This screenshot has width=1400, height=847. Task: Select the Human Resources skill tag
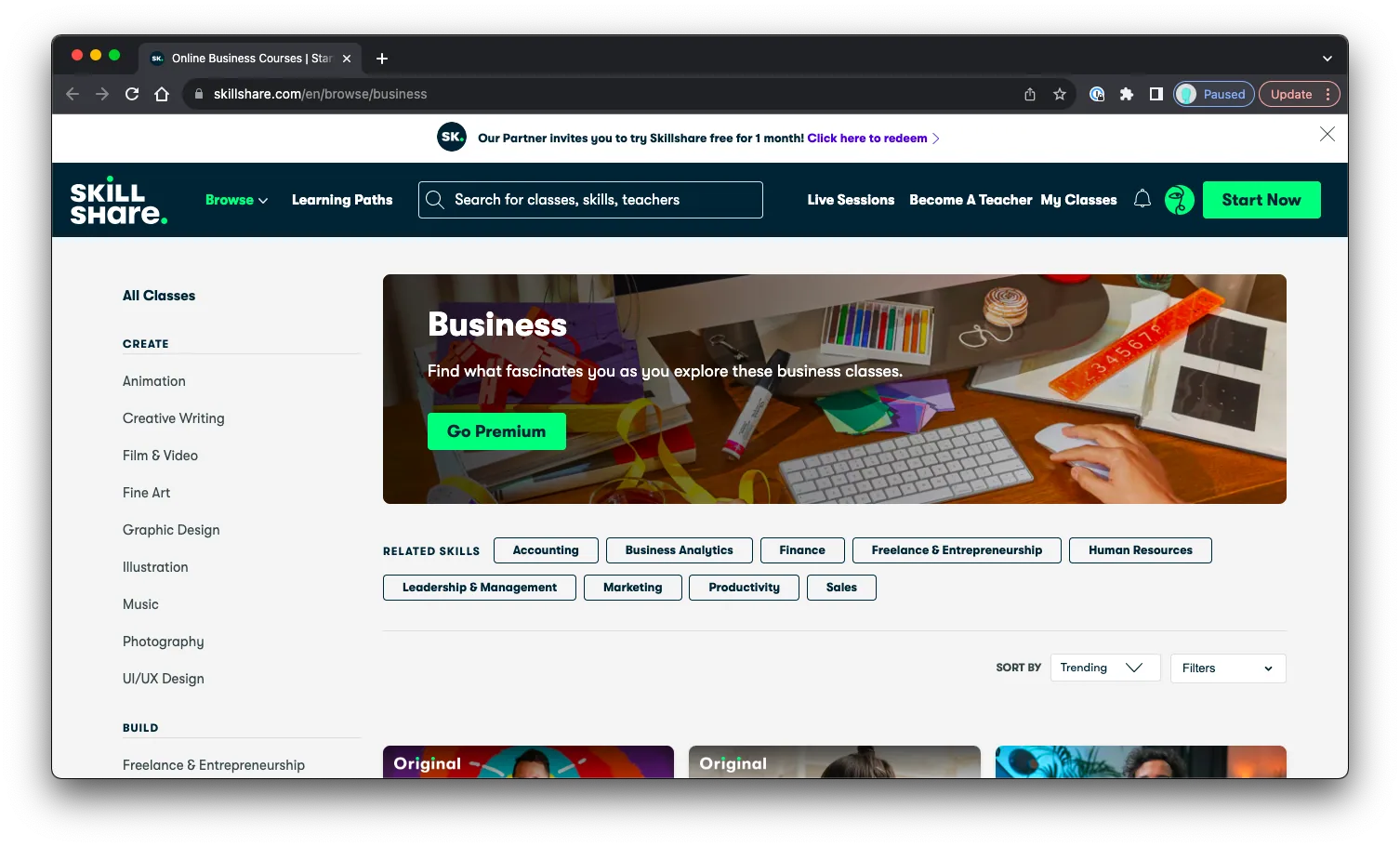[1141, 550]
